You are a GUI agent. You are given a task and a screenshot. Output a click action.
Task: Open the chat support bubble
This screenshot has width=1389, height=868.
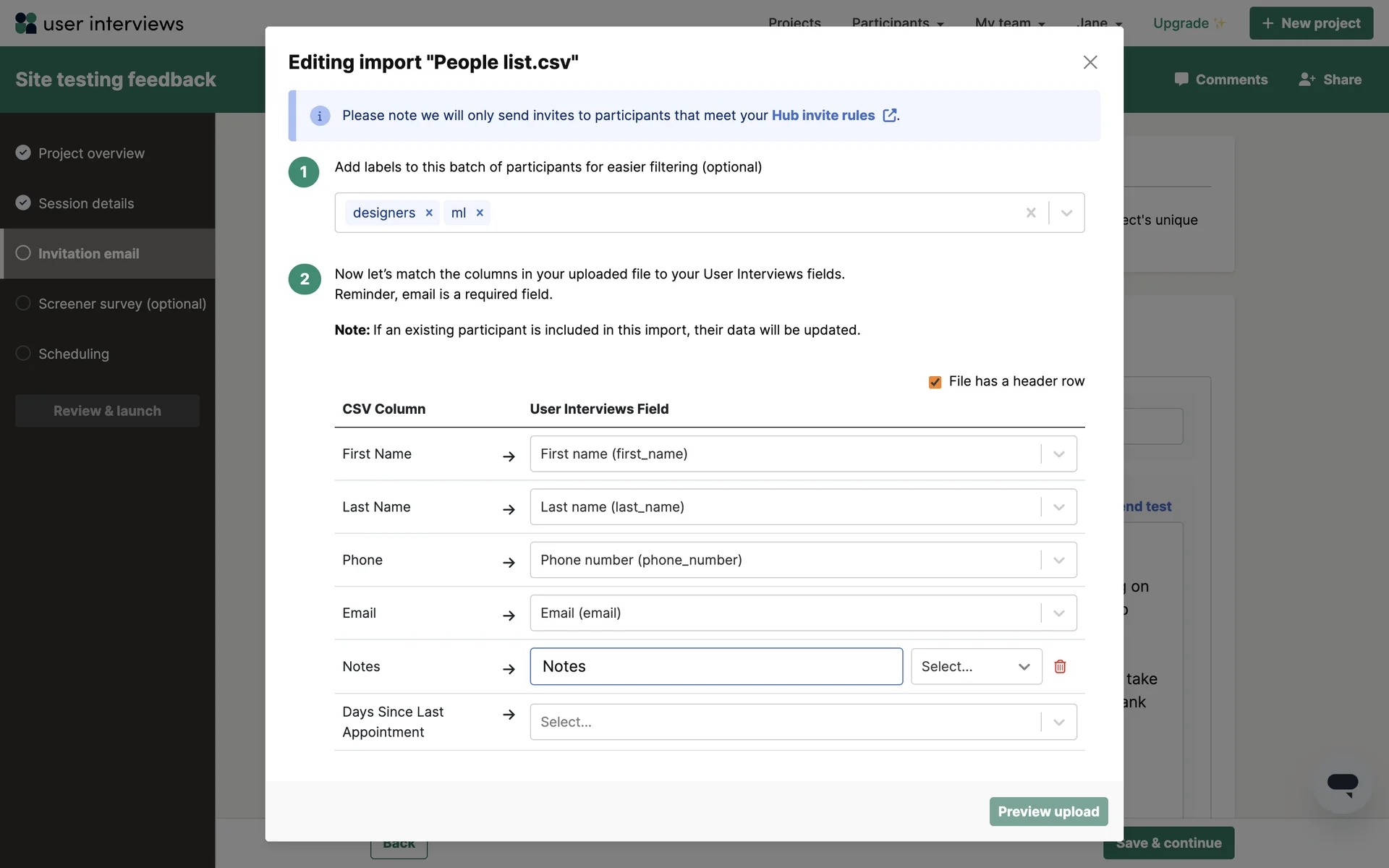pos(1342,784)
